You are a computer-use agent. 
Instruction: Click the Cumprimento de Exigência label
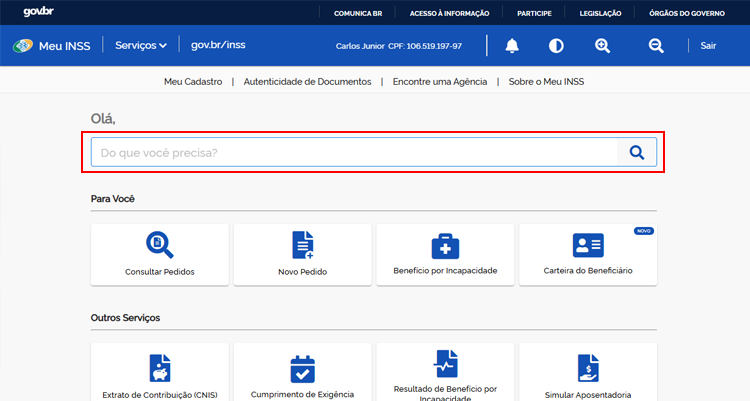pos(303,395)
